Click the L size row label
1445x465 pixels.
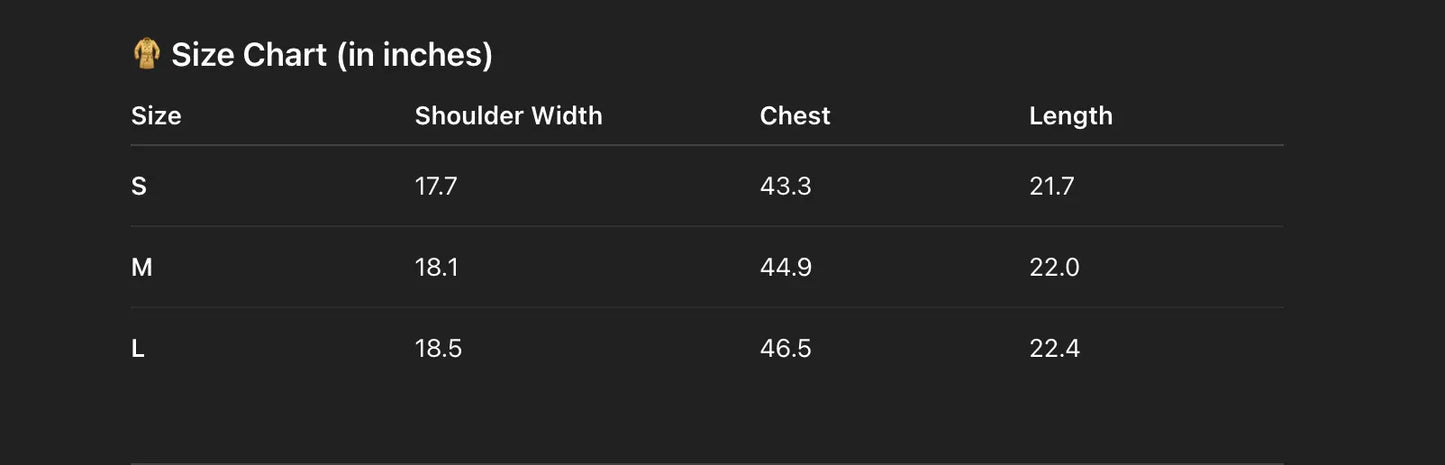click(138, 348)
